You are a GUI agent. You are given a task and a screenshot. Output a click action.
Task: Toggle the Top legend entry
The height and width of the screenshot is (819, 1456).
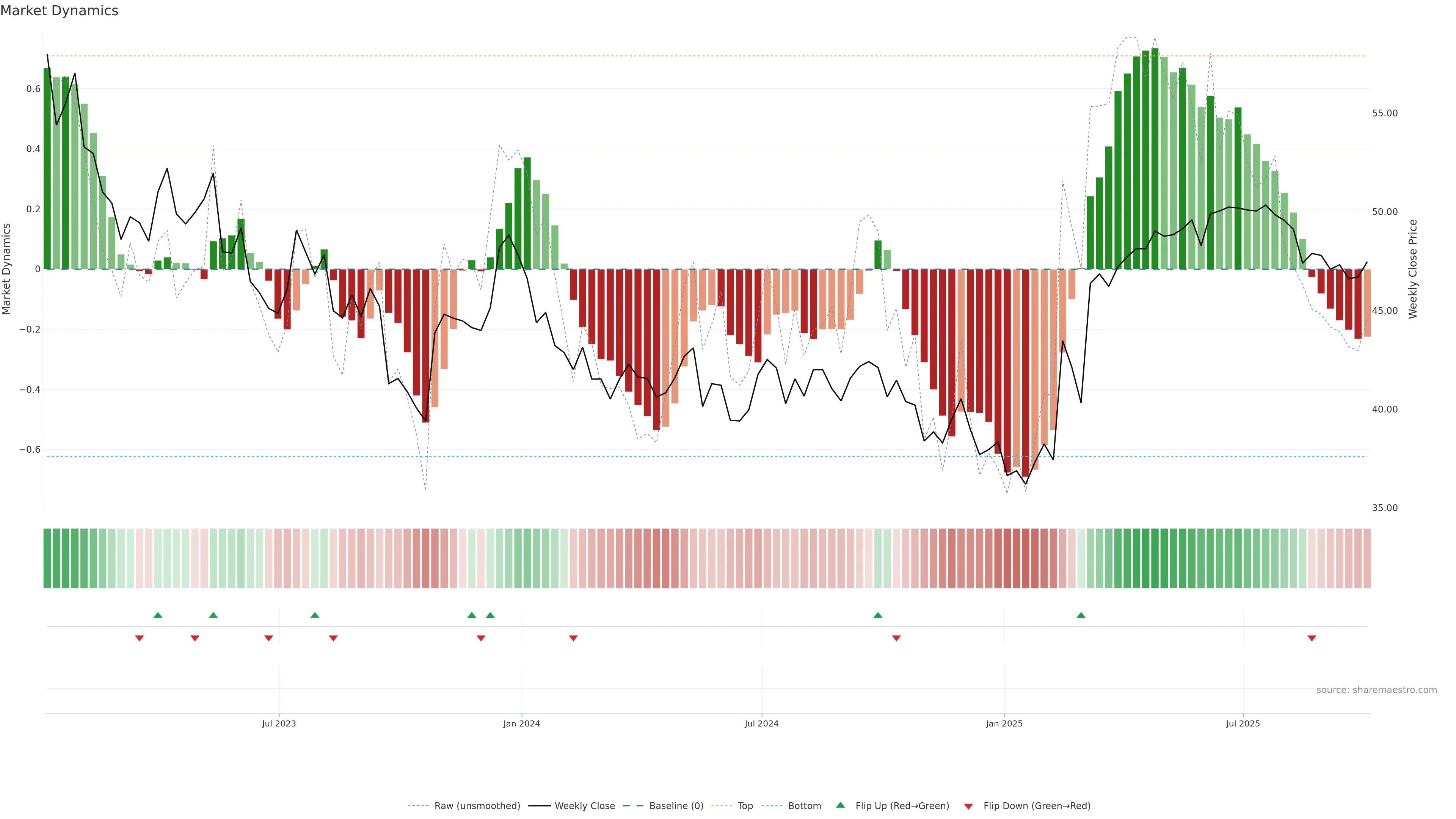745,806
